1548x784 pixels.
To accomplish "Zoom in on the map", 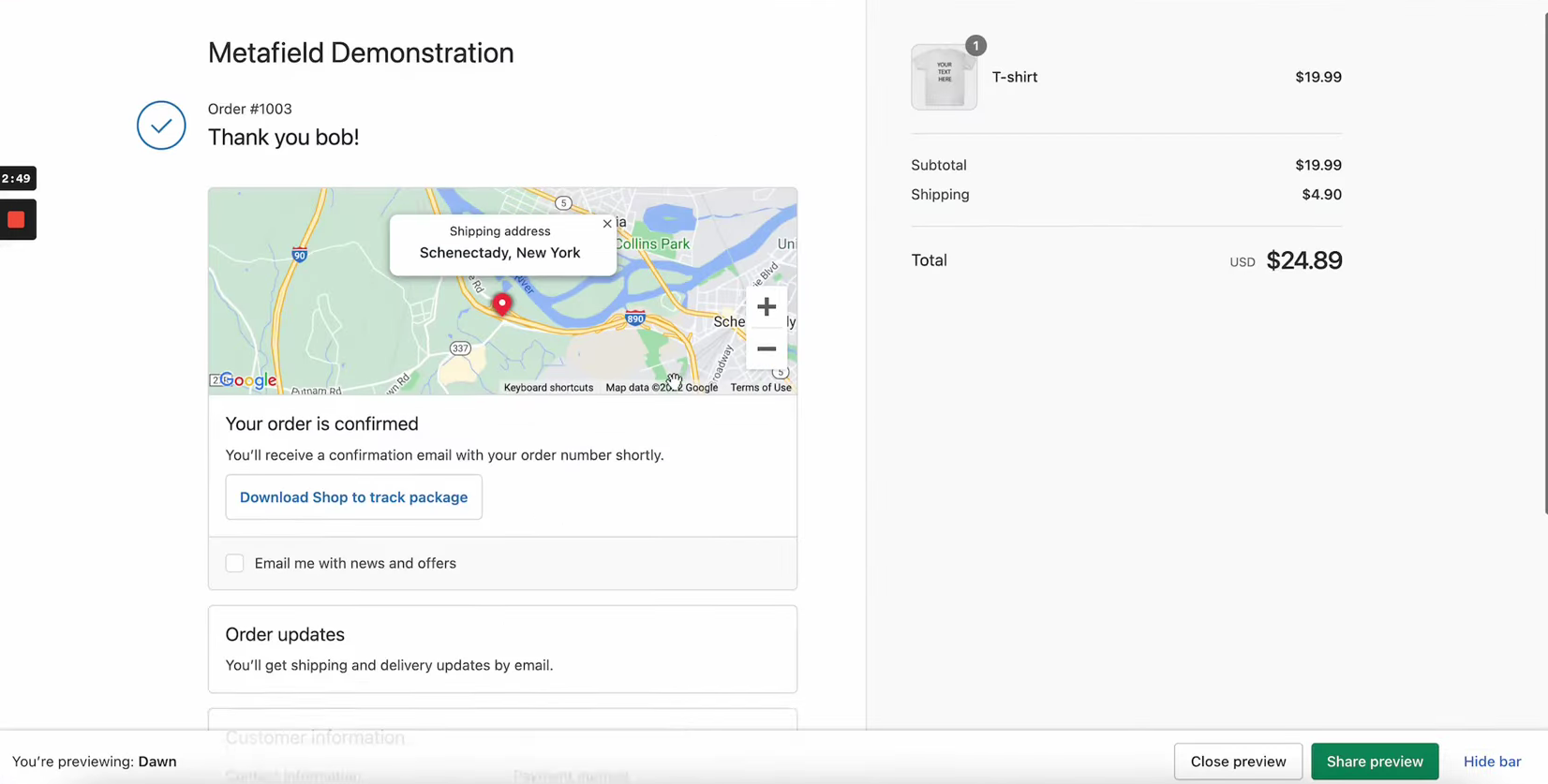I will (767, 306).
